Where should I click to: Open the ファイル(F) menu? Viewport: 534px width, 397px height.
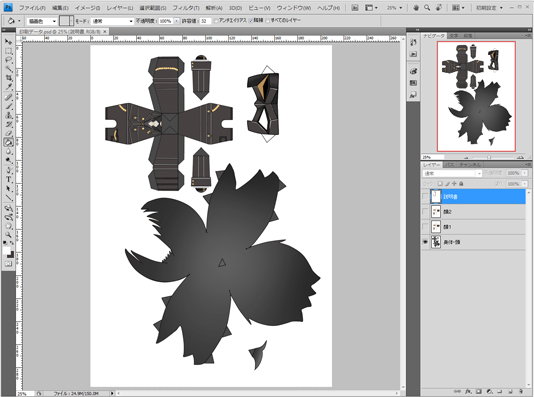[32, 7]
